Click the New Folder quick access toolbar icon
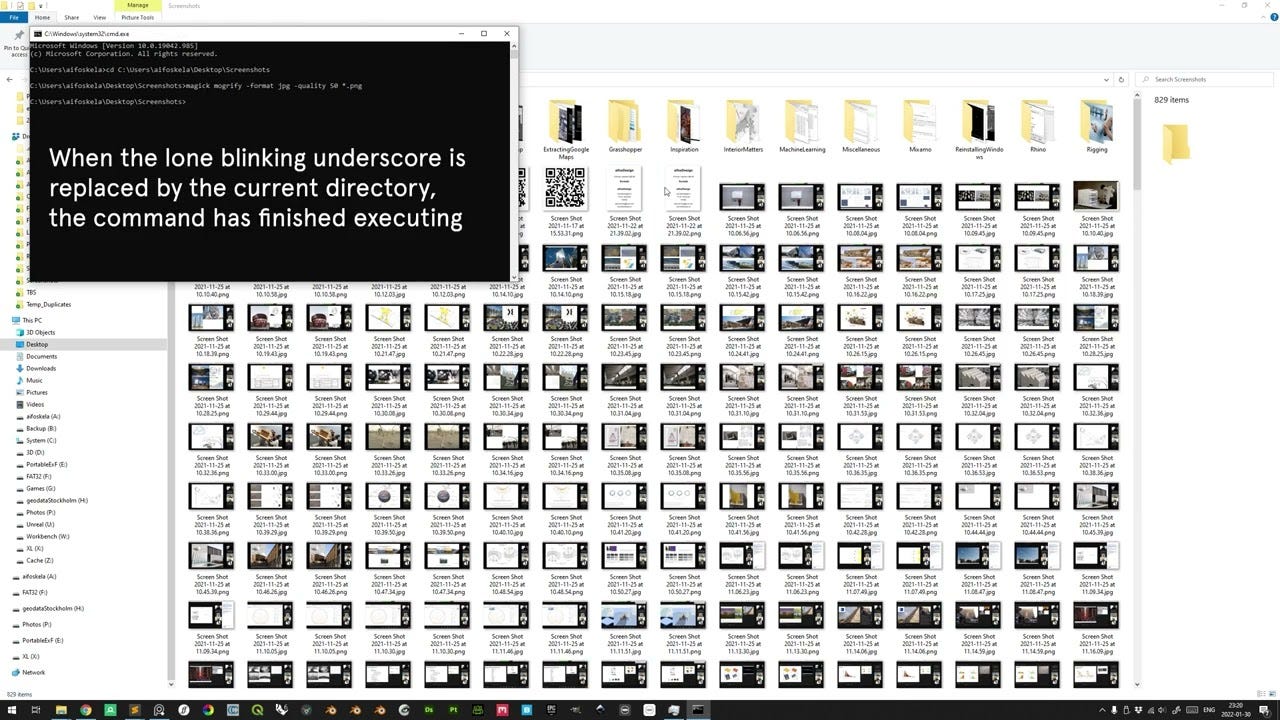This screenshot has height=720, width=1280. click(x=31, y=5)
